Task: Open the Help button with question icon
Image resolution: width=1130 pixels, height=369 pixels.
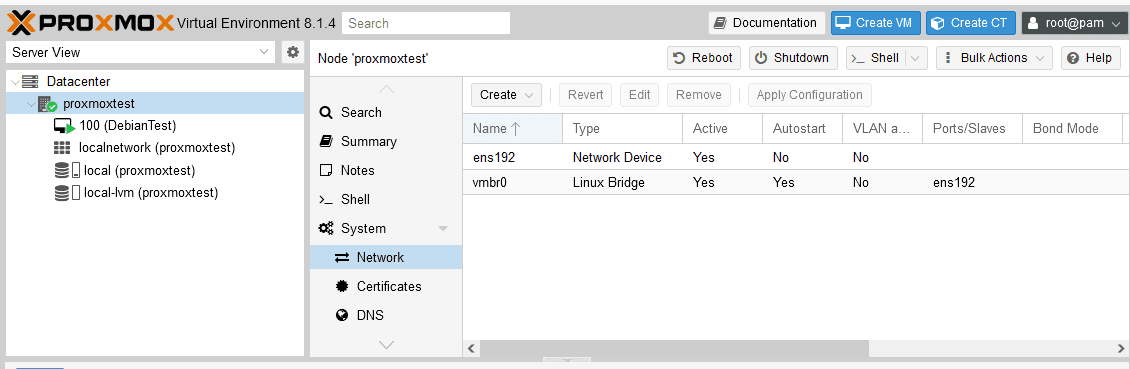Action: coord(1090,58)
